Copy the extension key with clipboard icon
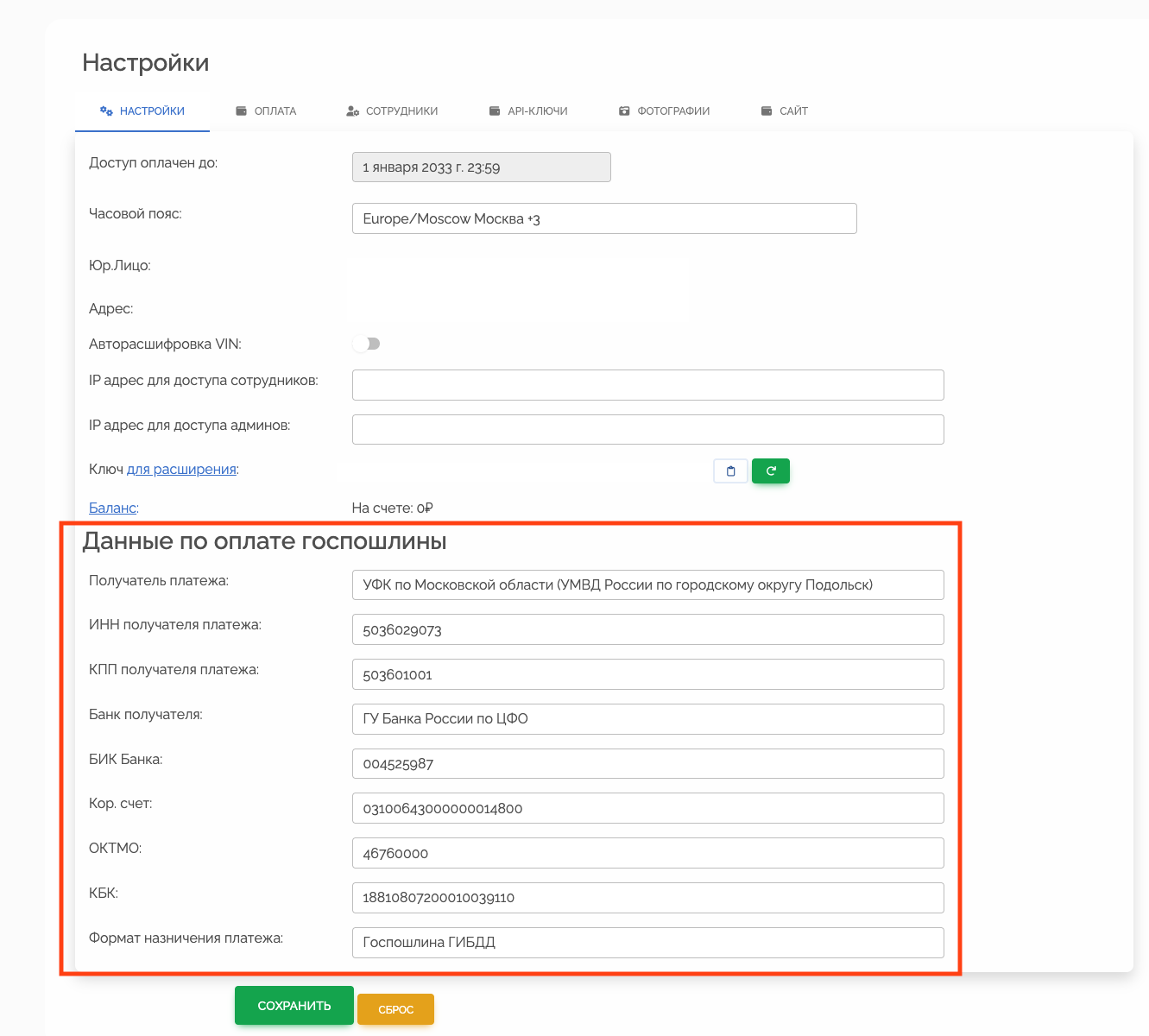1149x1036 pixels. (x=730, y=471)
